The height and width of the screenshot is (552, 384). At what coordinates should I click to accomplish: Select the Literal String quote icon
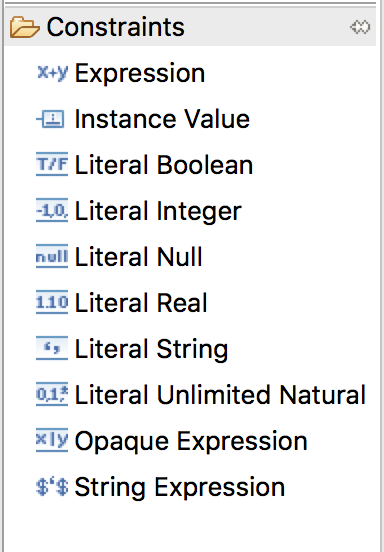(x=52, y=349)
